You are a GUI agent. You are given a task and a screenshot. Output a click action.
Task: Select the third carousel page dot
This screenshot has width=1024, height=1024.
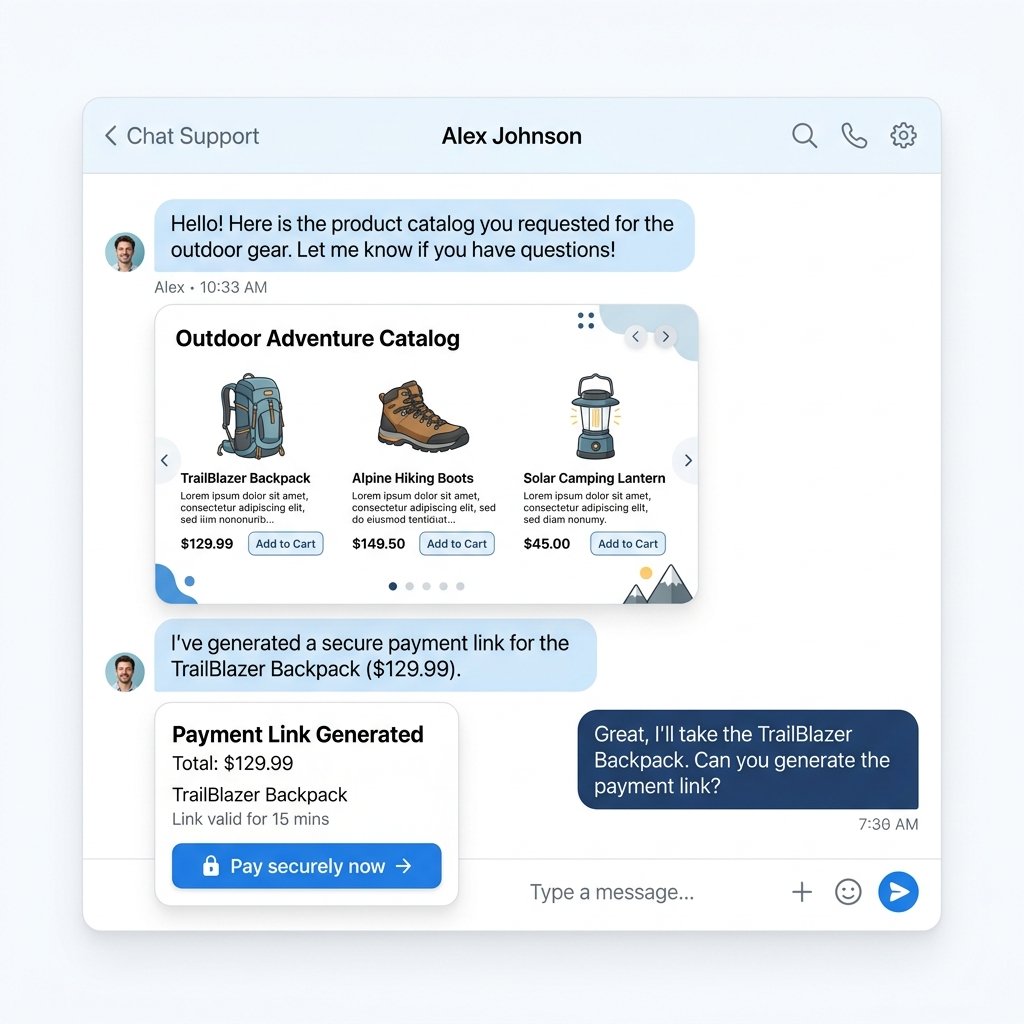point(426,586)
